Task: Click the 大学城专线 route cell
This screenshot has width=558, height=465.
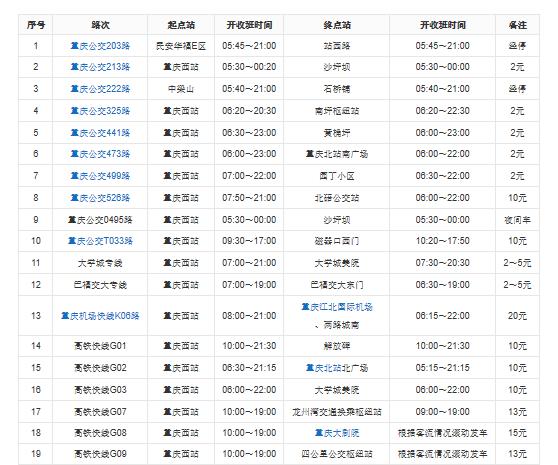Action: (x=100, y=263)
